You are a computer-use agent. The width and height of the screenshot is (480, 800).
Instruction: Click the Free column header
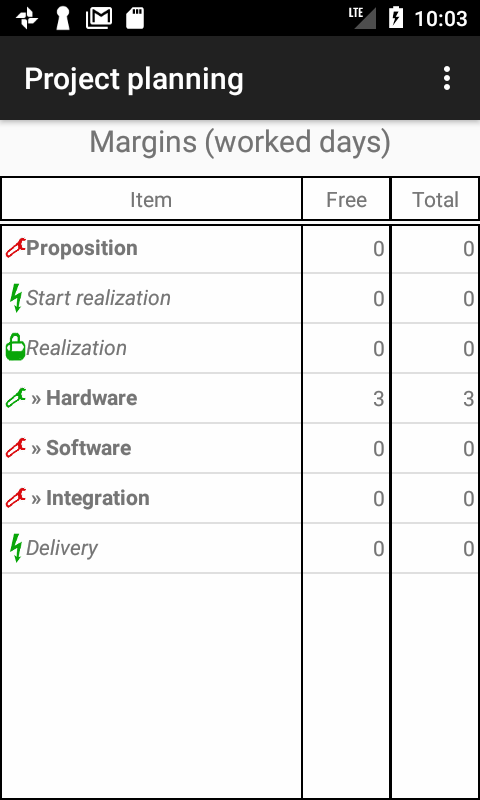tap(346, 199)
